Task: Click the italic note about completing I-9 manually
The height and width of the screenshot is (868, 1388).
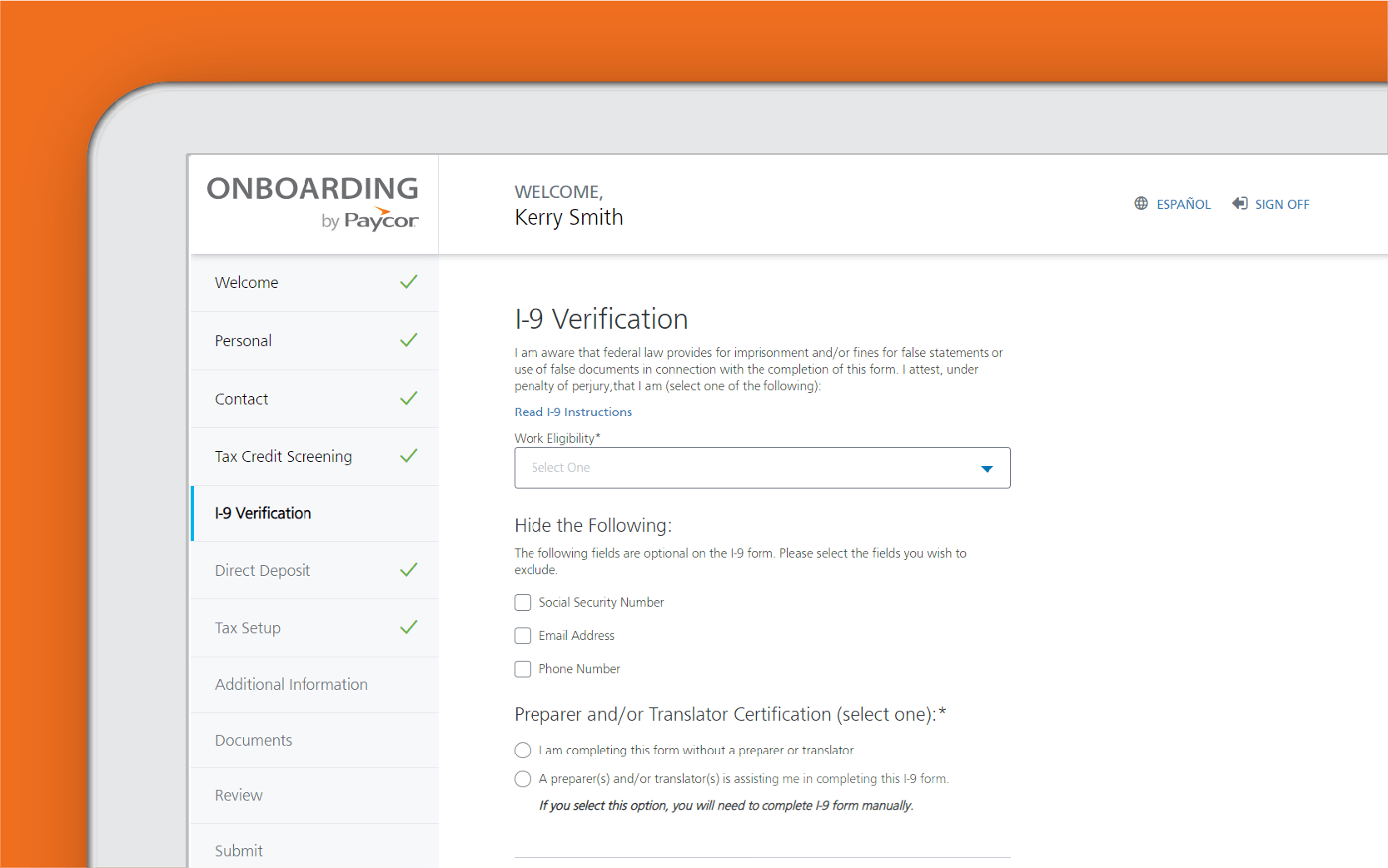Action: (726, 806)
